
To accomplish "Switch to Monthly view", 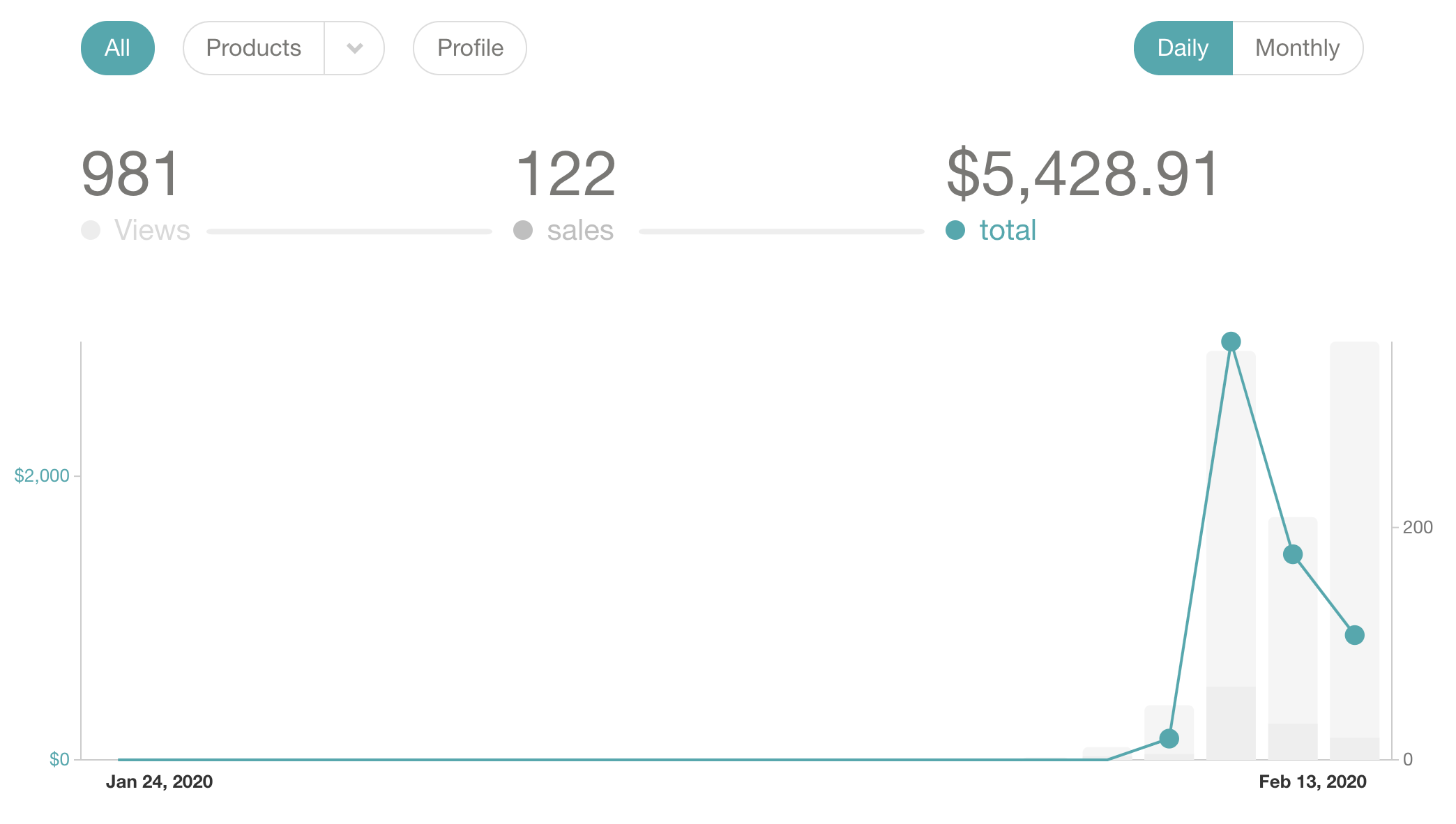I will click(x=1297, y=48).
